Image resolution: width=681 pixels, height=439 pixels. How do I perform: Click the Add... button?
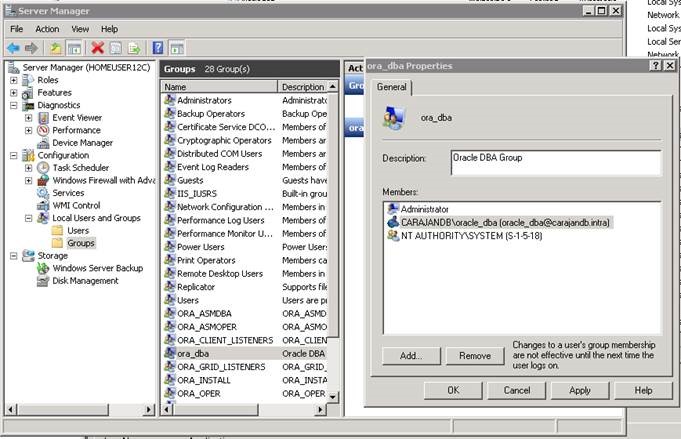(x=411, y=356)
